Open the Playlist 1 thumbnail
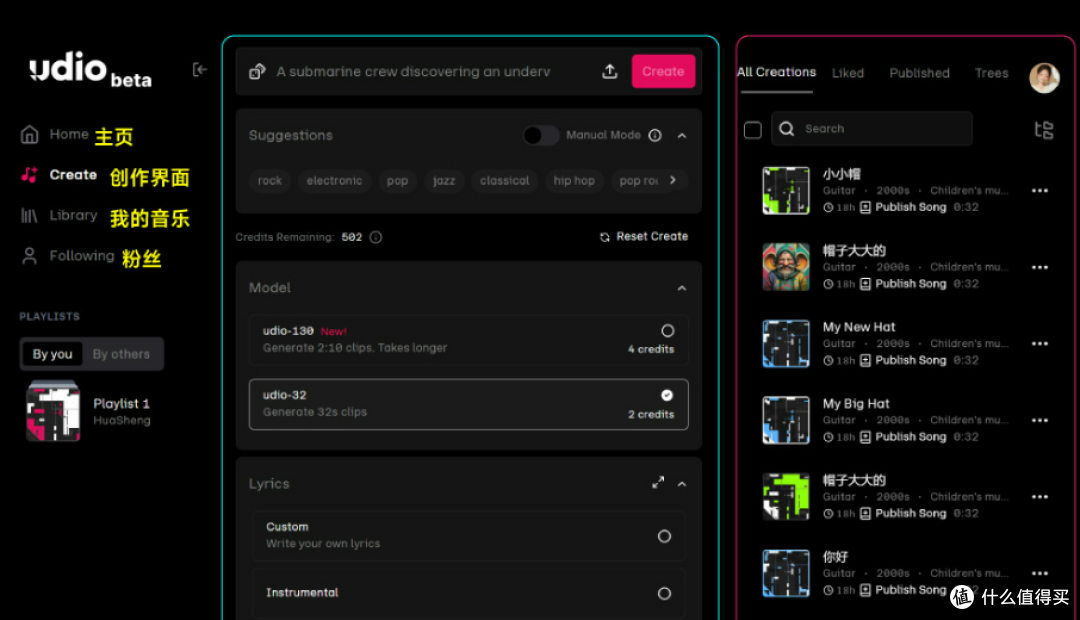 click(x=53, y=411)
